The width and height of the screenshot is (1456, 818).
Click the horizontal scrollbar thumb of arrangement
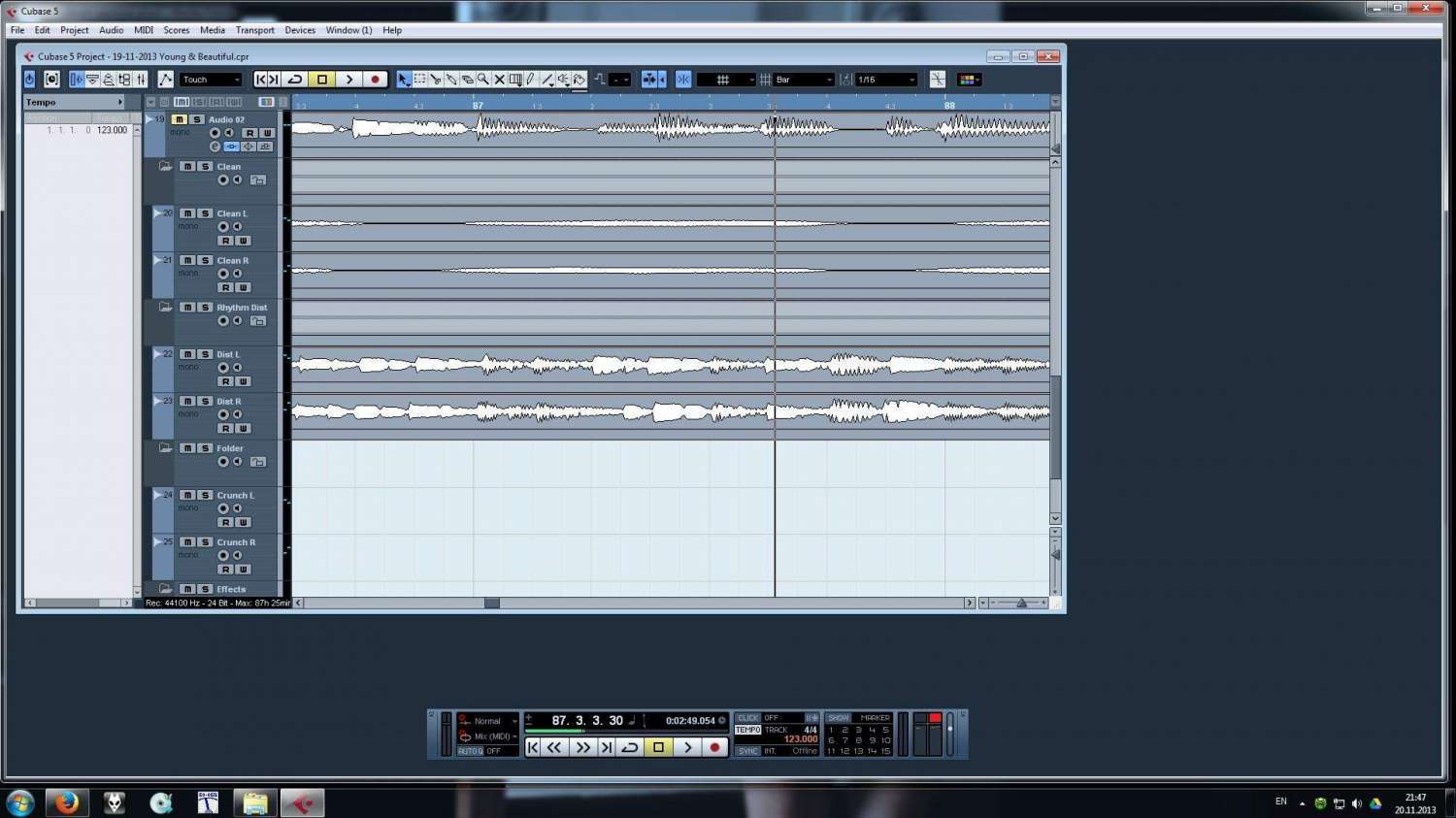[492, 603]
